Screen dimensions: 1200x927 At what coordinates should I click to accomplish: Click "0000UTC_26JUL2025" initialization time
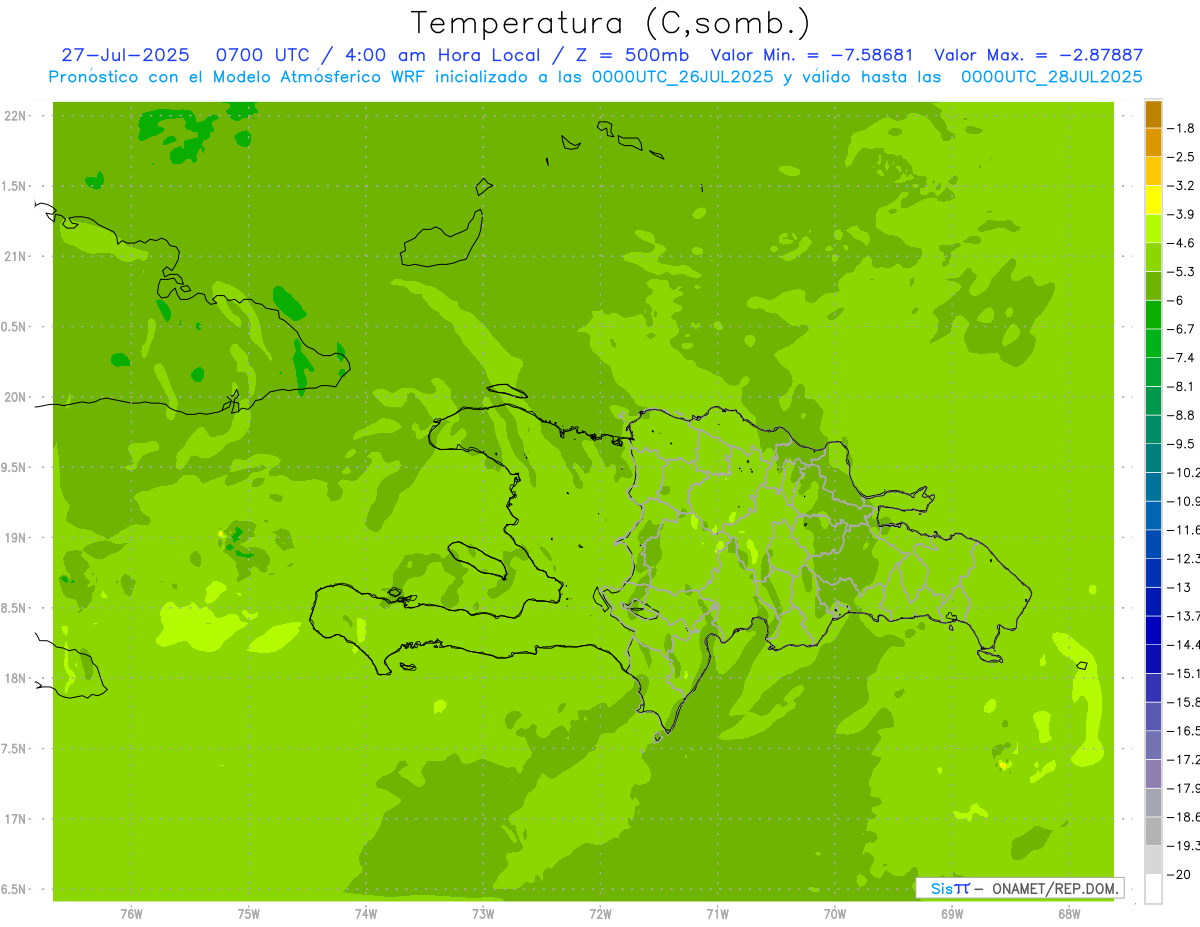682,77
